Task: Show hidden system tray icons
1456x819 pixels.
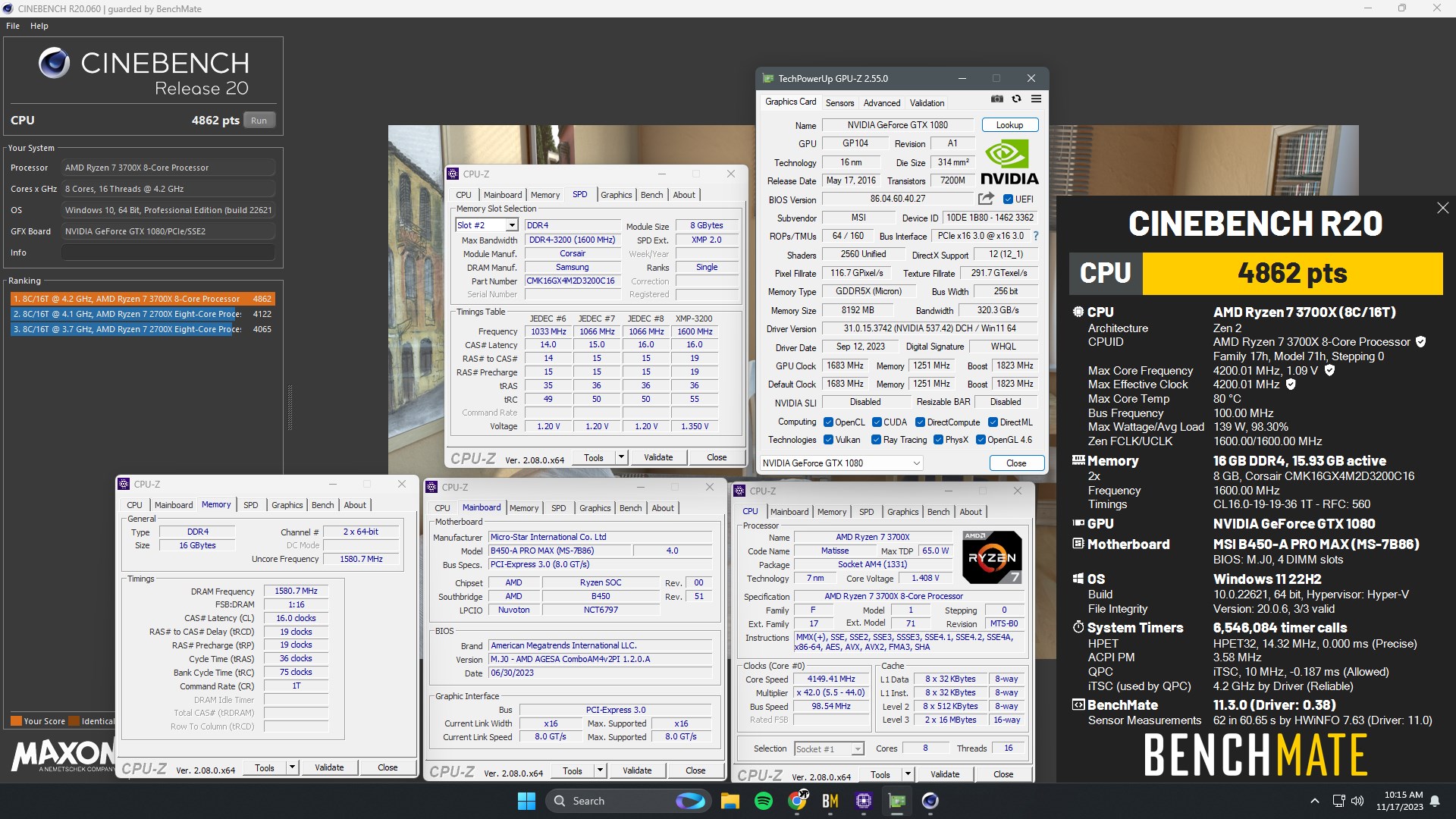Action: point(1314,801)
